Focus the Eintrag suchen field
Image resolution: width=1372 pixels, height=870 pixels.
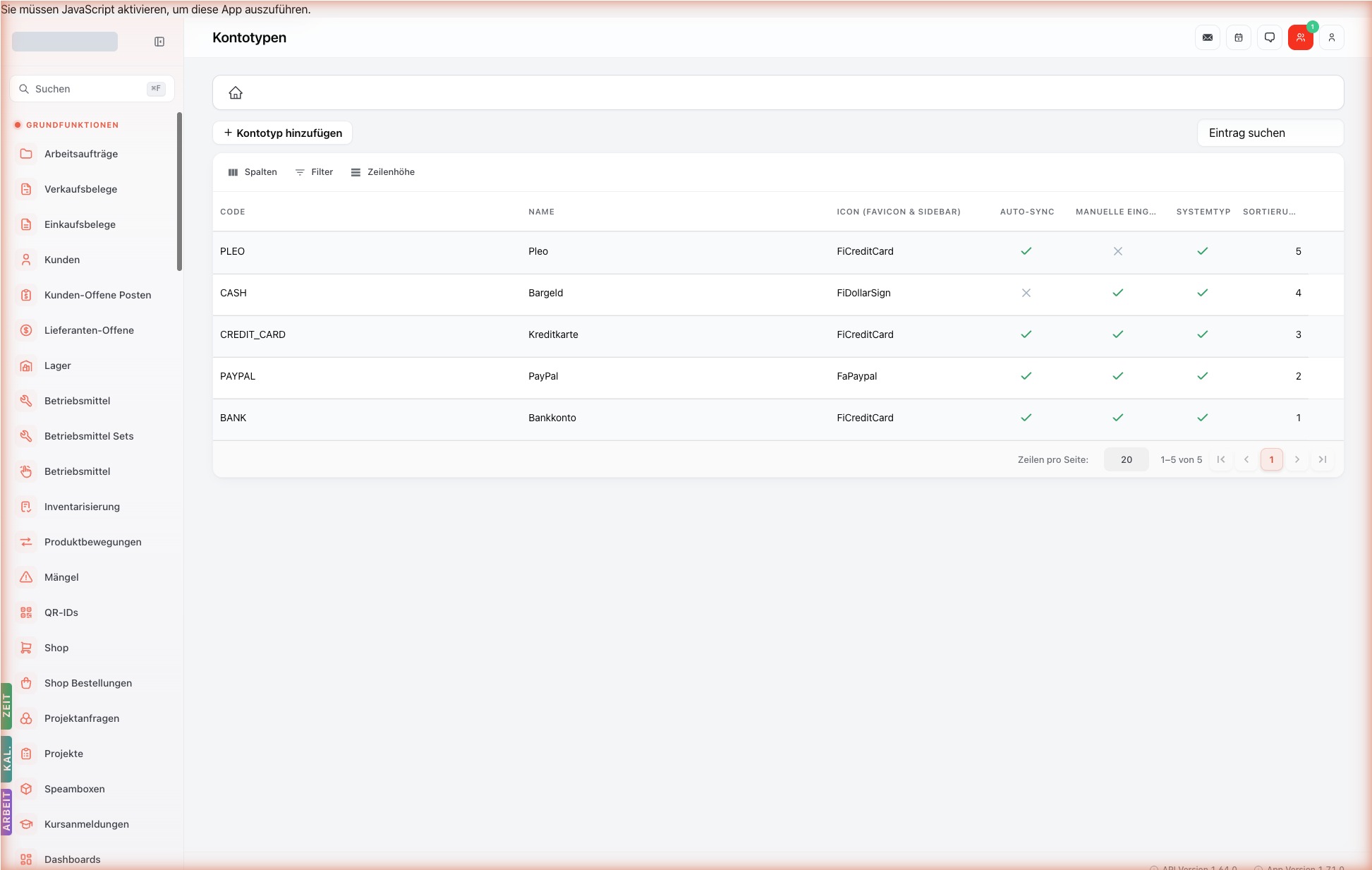pyautogui.click(x=1270, y=133)
